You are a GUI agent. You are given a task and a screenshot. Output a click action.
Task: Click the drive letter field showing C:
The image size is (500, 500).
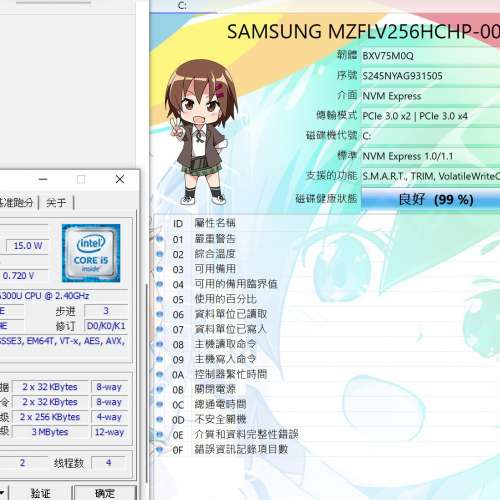tap(431, 136)
